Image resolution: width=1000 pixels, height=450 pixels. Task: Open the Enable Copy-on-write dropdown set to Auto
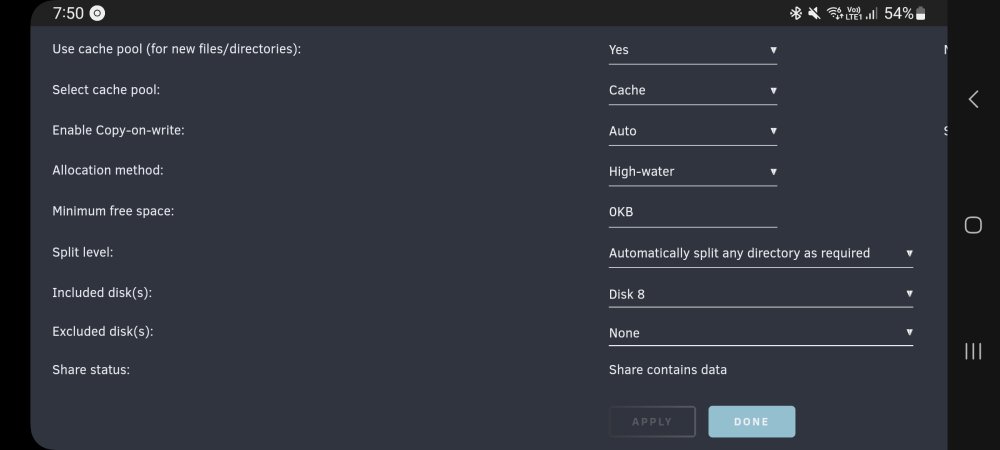pyautogui.click(x=693, y=131)
